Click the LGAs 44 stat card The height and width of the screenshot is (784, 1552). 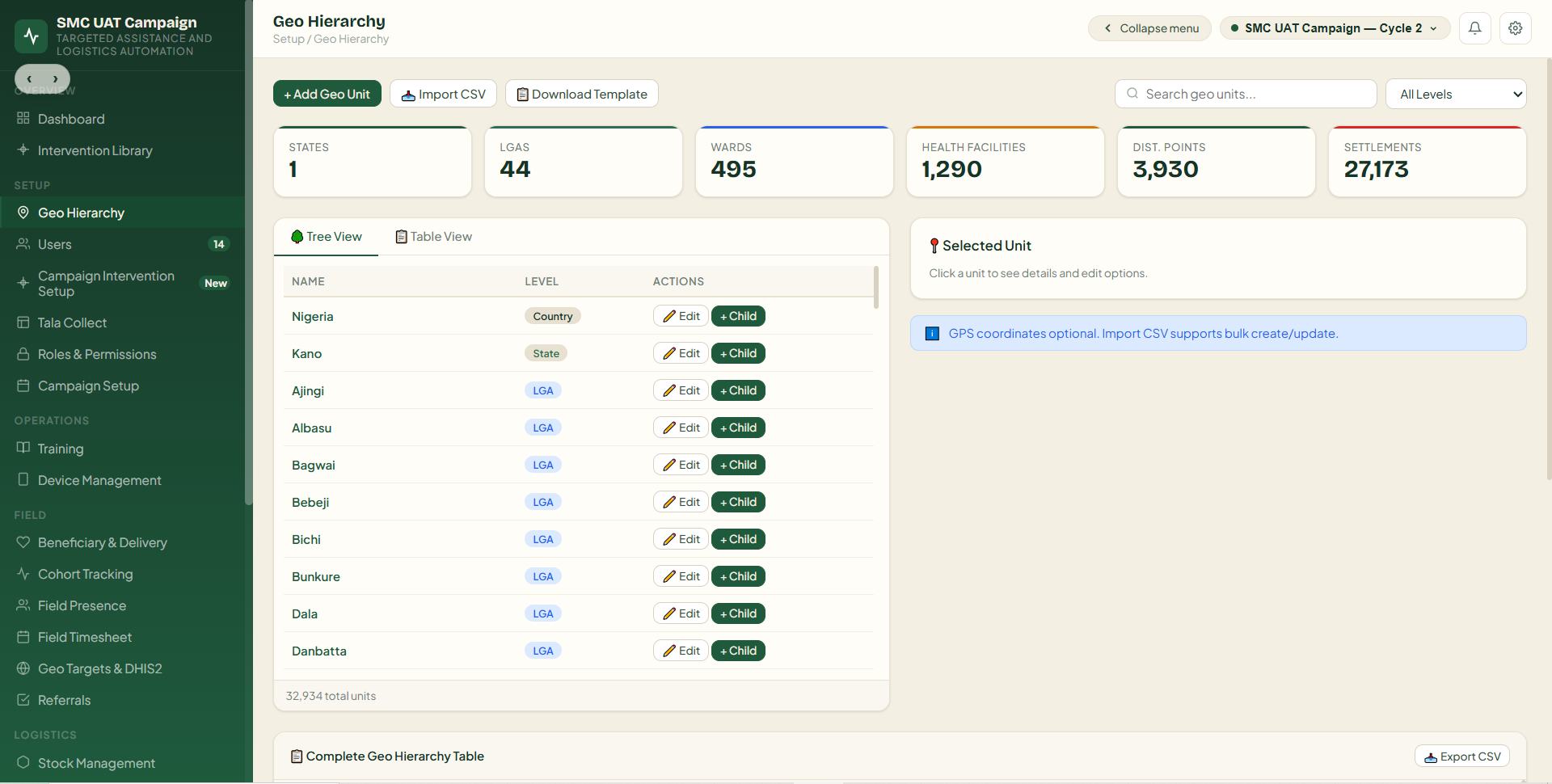(584, 162)
